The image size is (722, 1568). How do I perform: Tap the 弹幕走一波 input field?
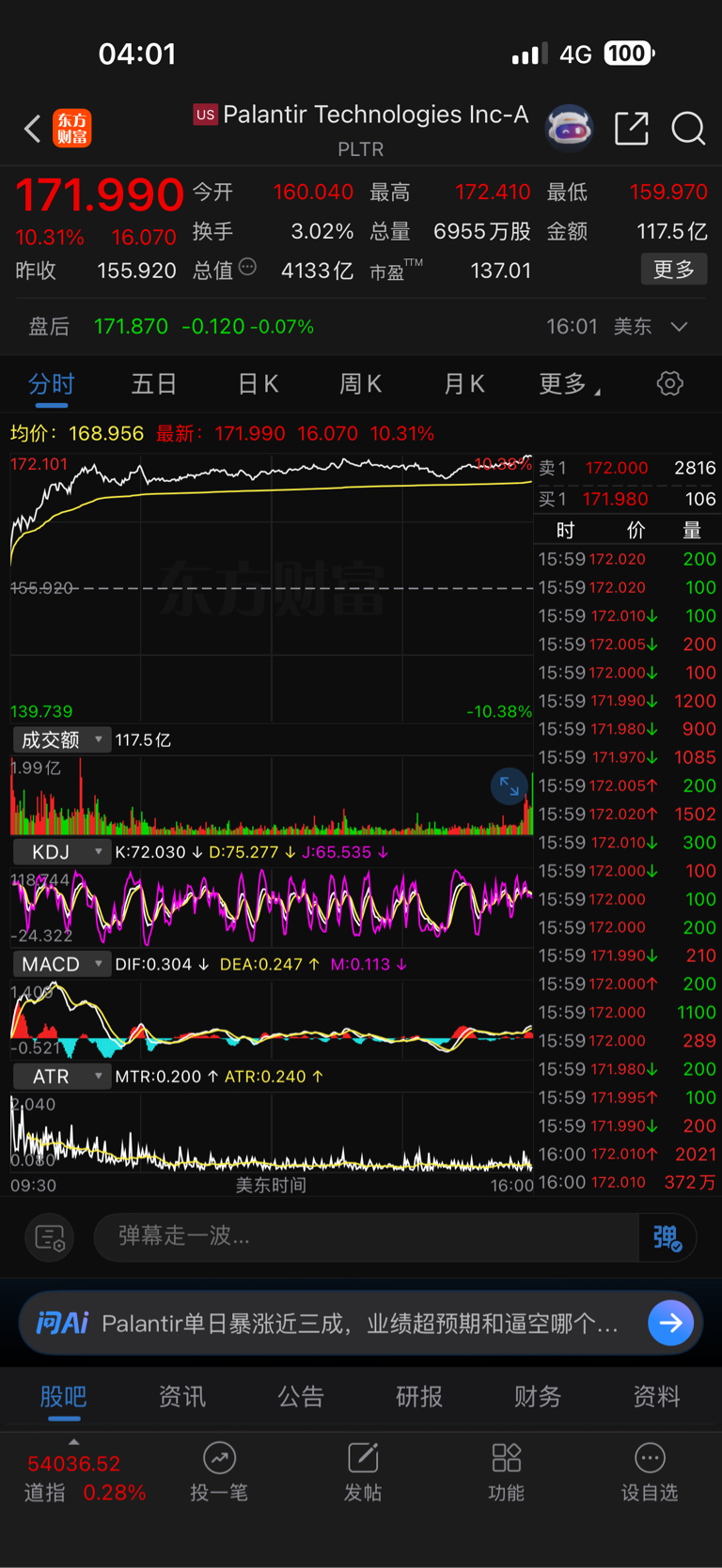[367, 1237]
